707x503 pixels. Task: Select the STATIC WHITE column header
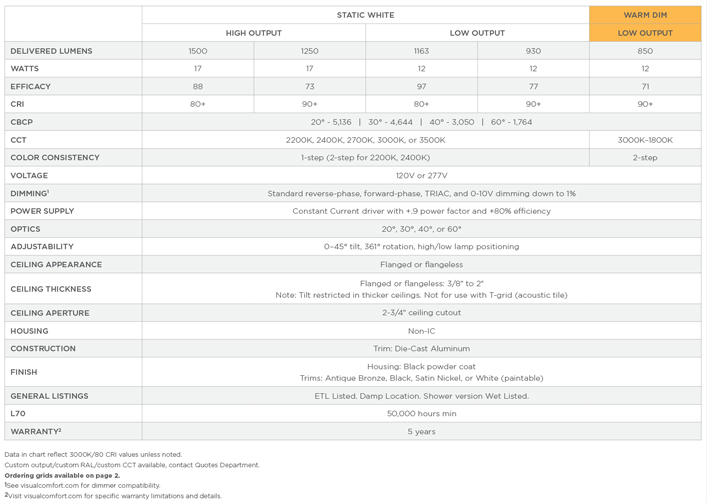[365, 15]
